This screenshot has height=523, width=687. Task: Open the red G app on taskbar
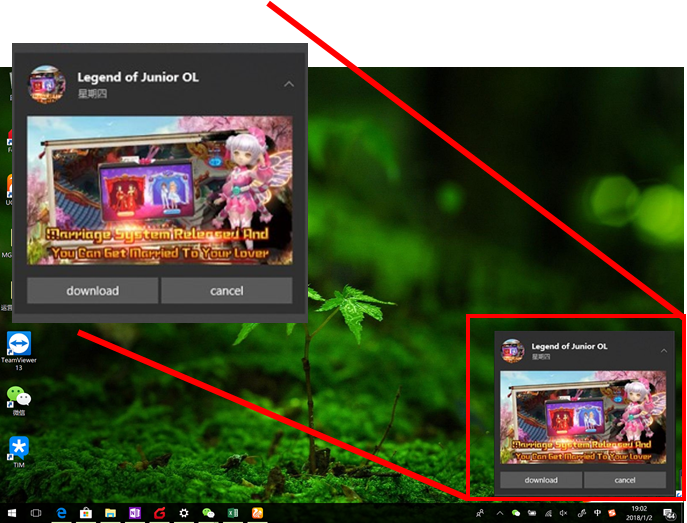pos(159,513)
